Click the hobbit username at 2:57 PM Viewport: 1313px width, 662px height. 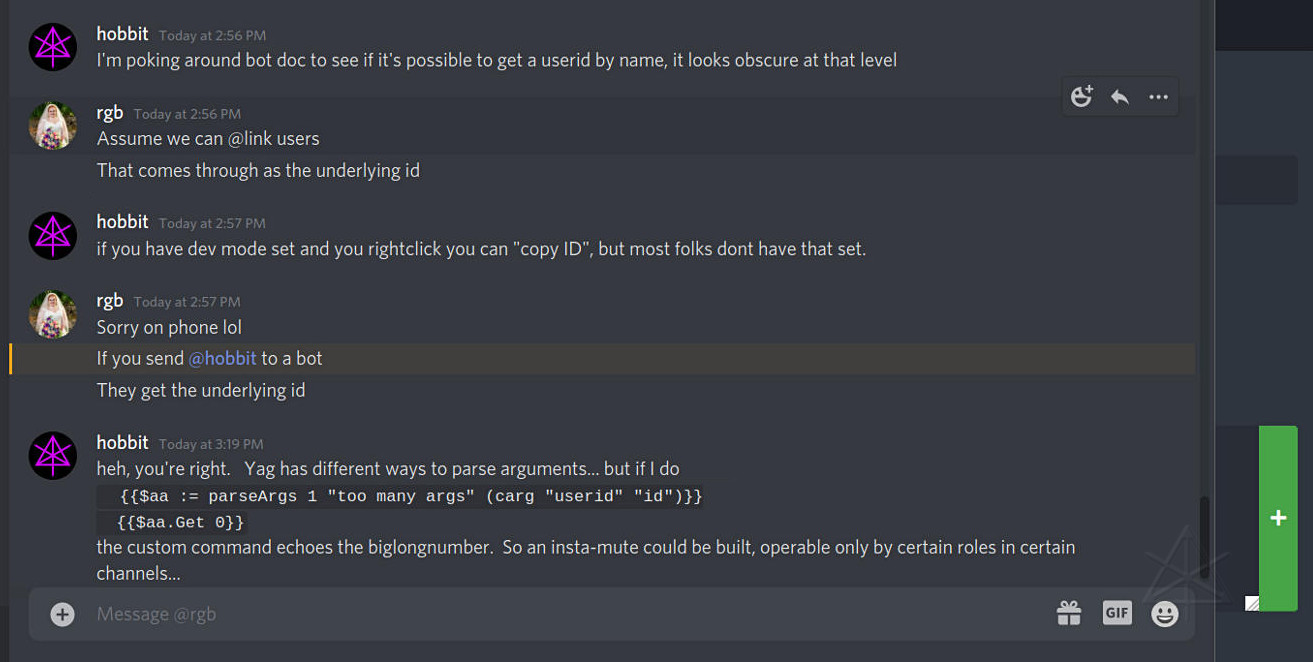click(x=122, y=222)
